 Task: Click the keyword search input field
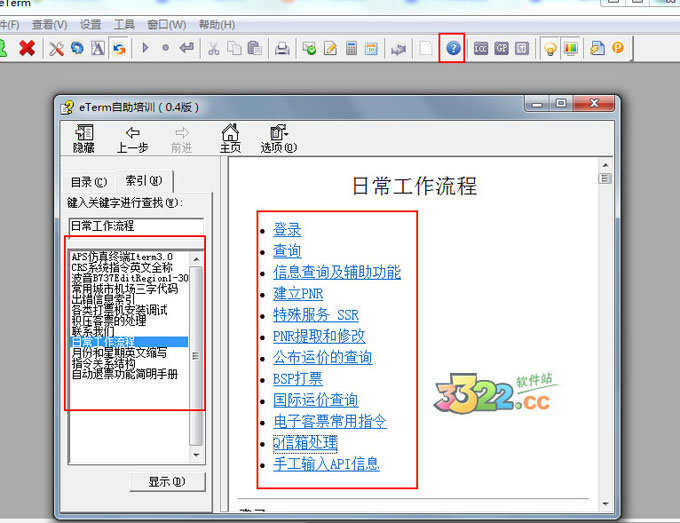click(x=136, y=226)
